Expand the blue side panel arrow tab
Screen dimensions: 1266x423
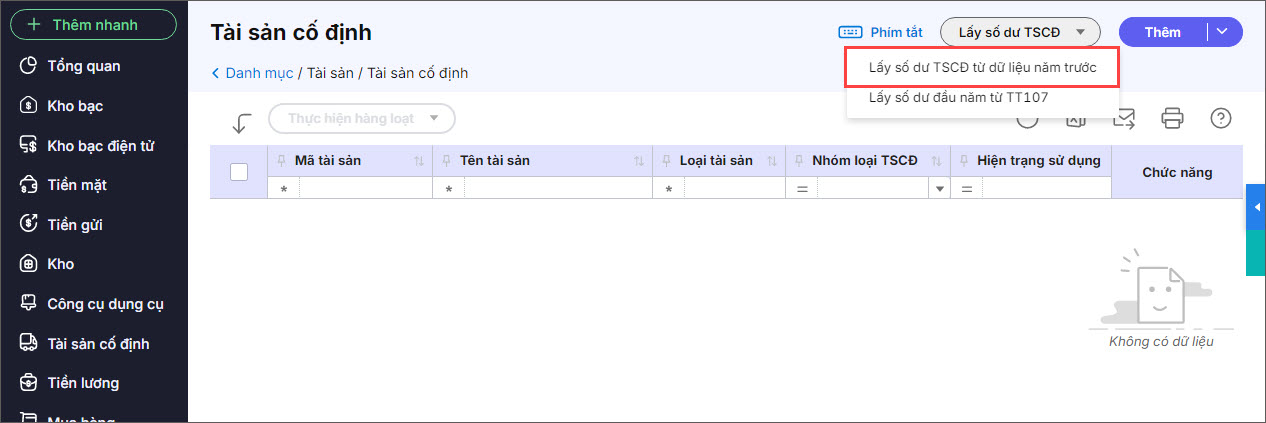pos(1256,207)
